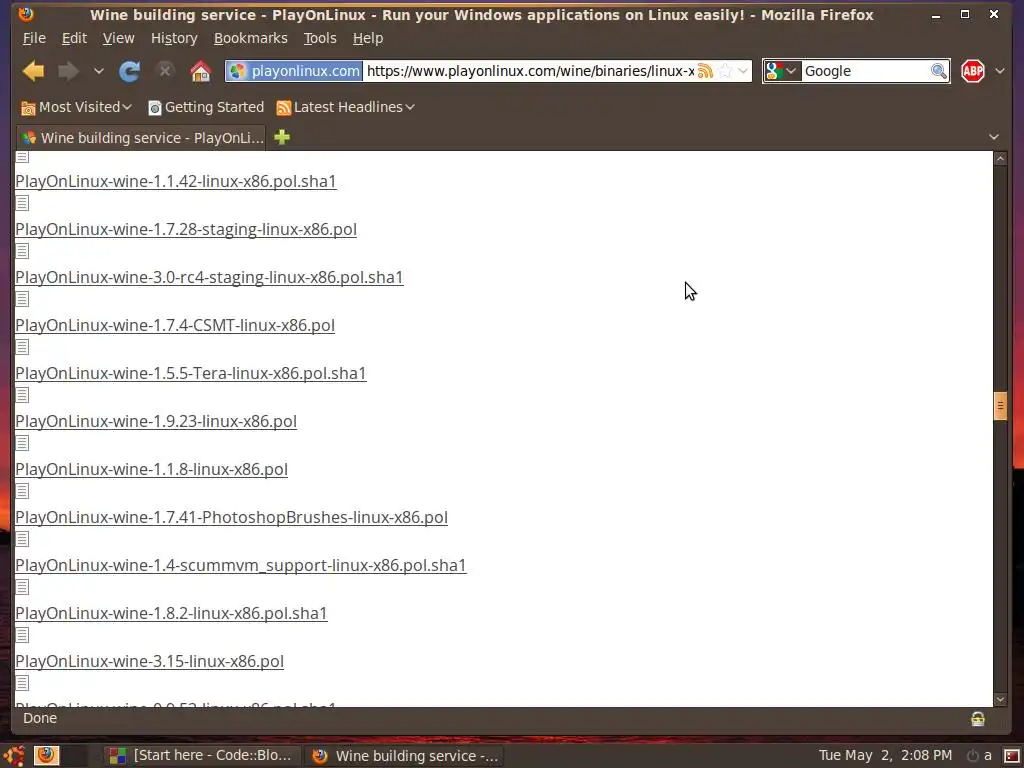Expand the Most Visited bookmarks folder
Viewport: 1024px width, 768px height.
(76, 107)
